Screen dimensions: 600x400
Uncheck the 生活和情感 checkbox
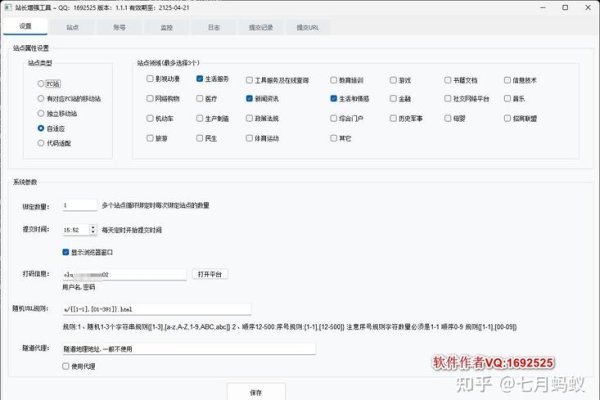coord(334,98)
